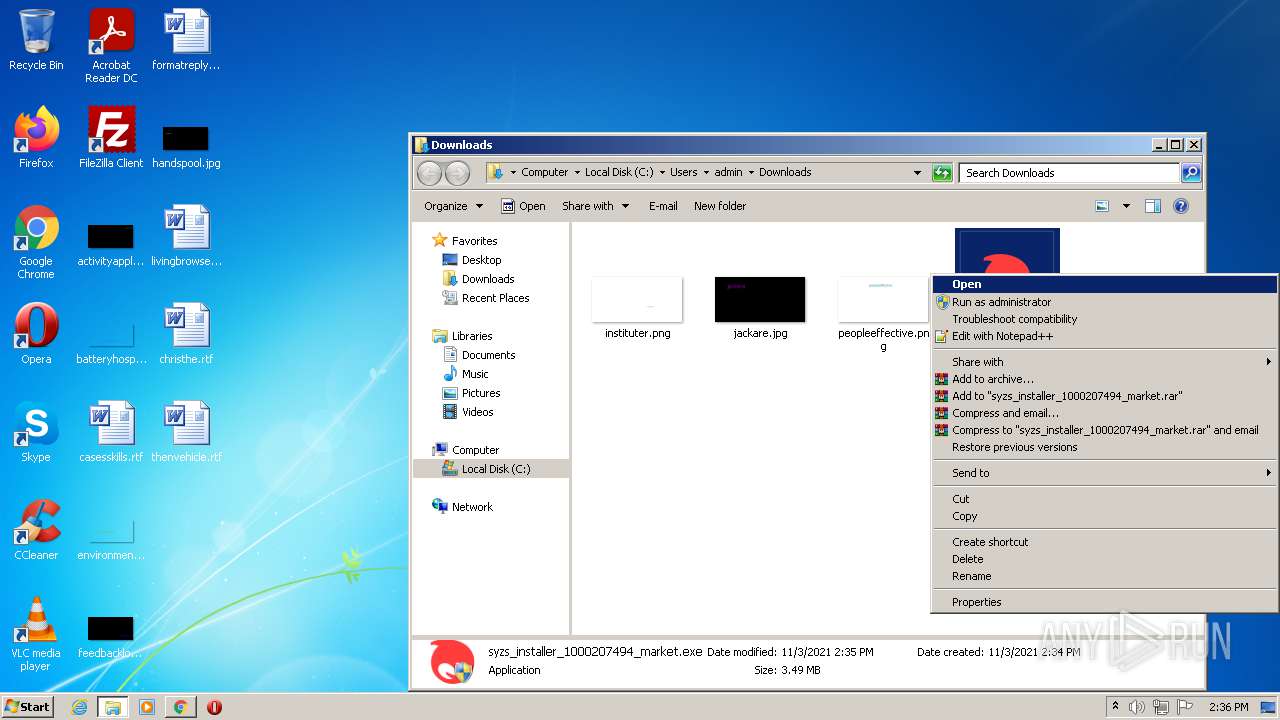
Task: Select Compress and email... option
Action: coord(1105,413)
